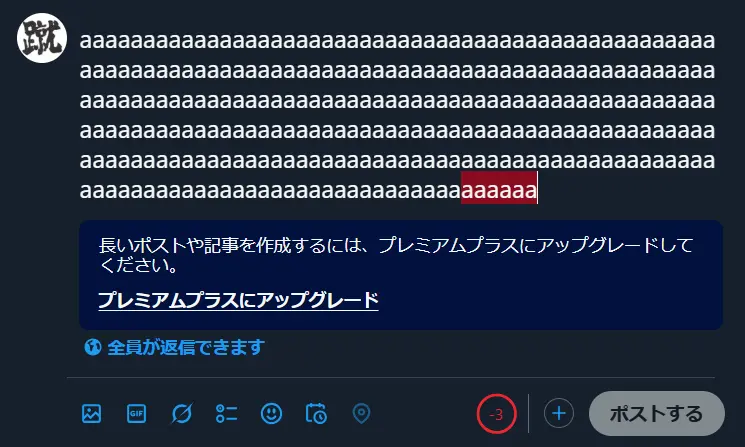Click the globe icon beside 全員が返信できます
The width and height of the screenshot is (745, 447).
93,347
